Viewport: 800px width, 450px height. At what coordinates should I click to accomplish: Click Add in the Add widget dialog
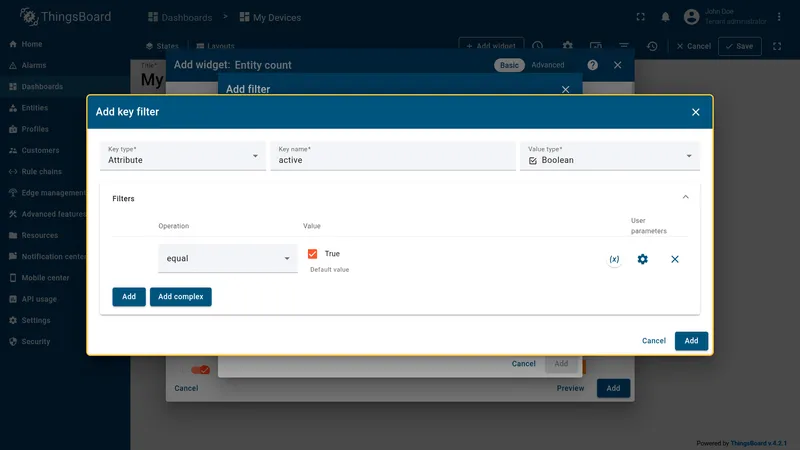(x=613, y=388)
